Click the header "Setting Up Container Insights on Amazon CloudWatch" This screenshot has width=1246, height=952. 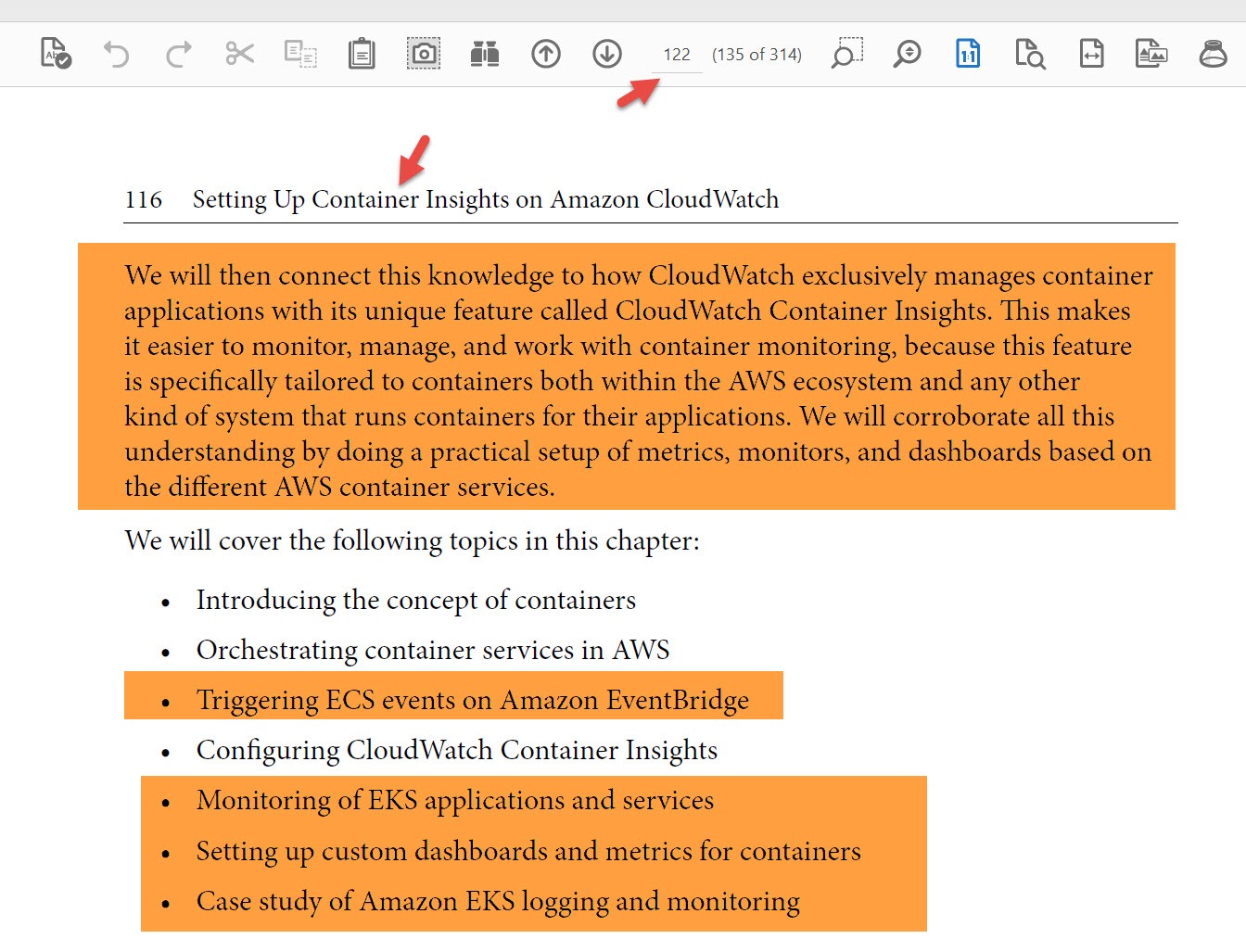486,199
